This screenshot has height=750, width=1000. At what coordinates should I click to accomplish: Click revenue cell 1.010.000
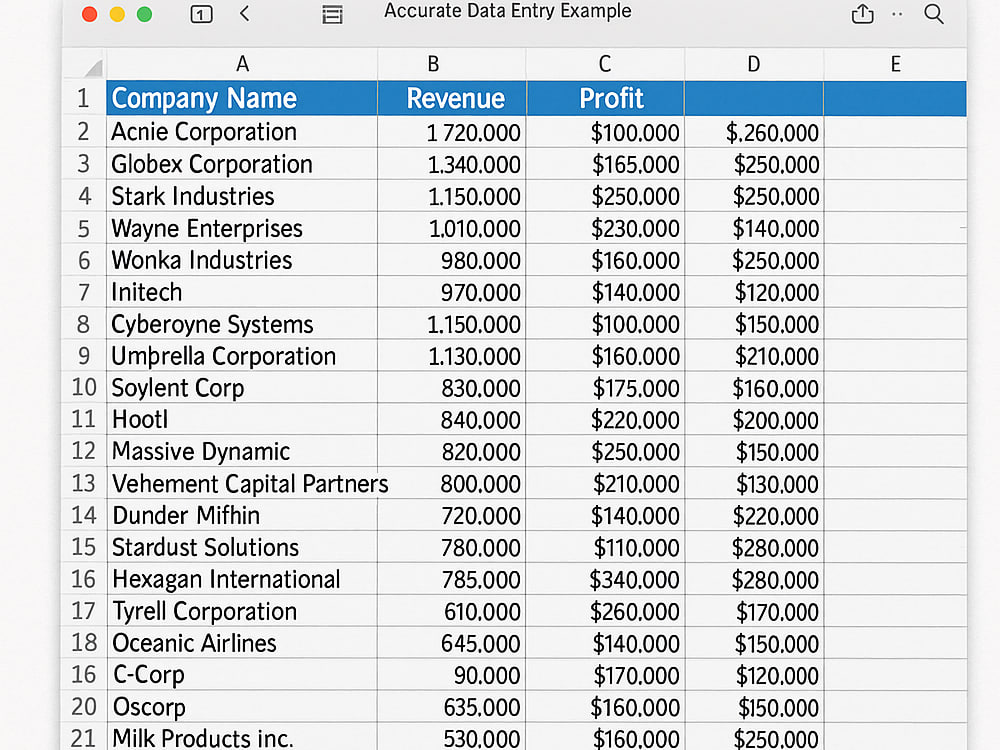(x=452, y=228)
